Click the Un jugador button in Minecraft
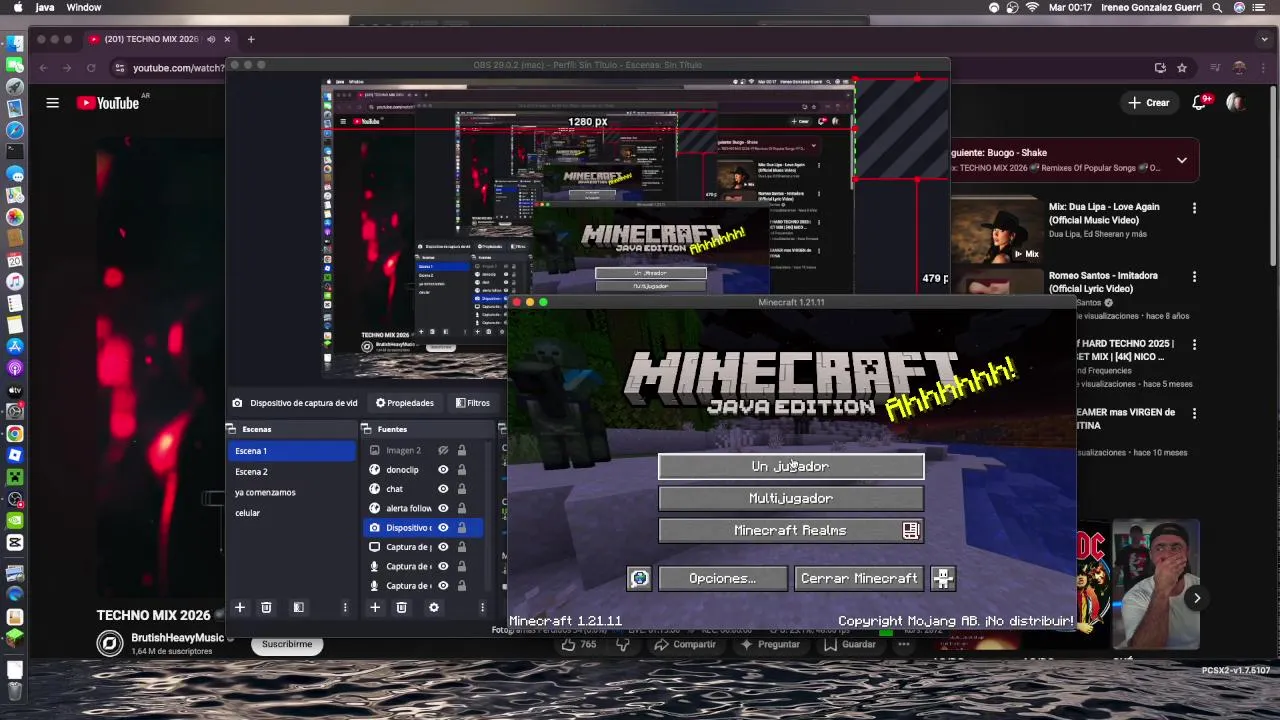 pyautogui.click(x=791, y=467)
